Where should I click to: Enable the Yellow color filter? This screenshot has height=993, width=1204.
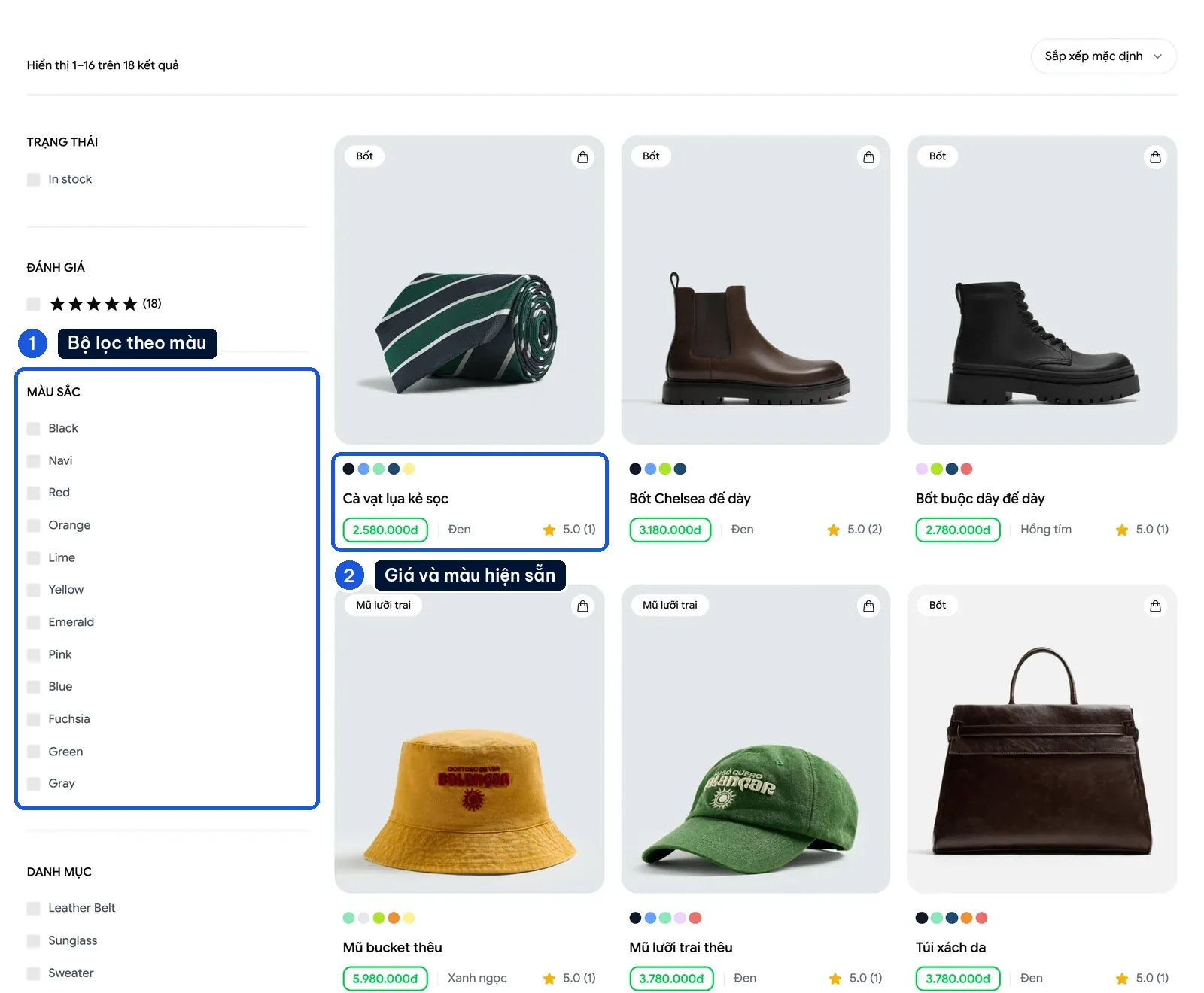(x=34, y=590)
